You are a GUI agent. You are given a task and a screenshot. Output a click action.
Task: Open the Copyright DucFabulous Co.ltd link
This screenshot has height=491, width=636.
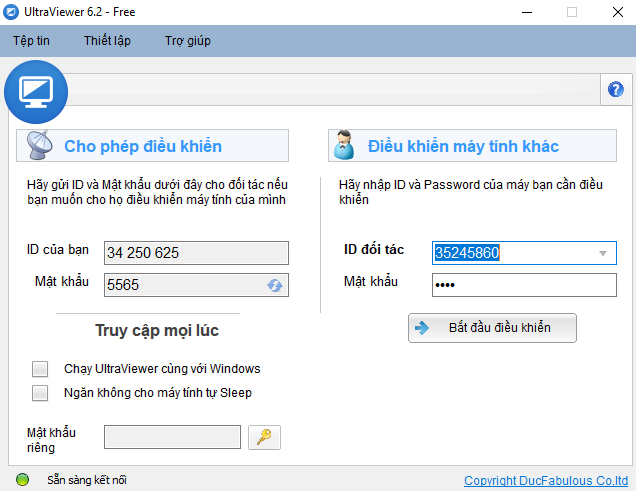tap(546, 481)
